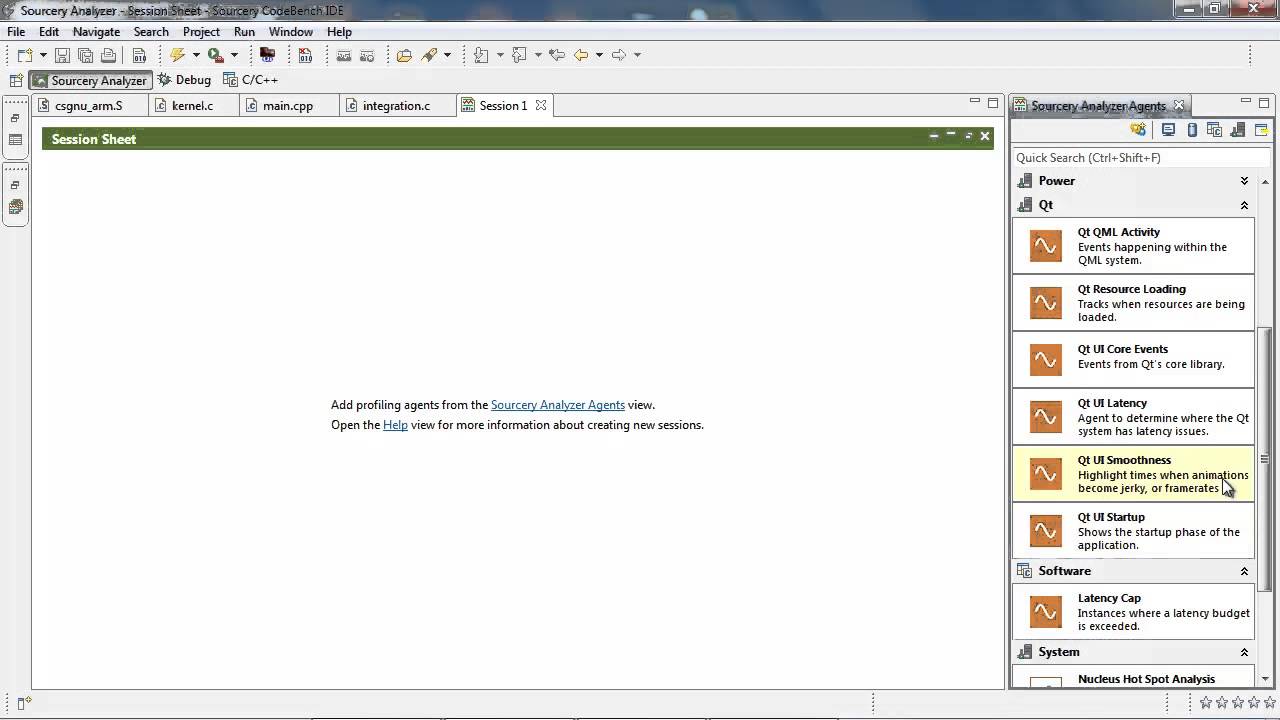Open the File menu
1280x720 pixels.
pyautogui.click(x=16, y=32)
